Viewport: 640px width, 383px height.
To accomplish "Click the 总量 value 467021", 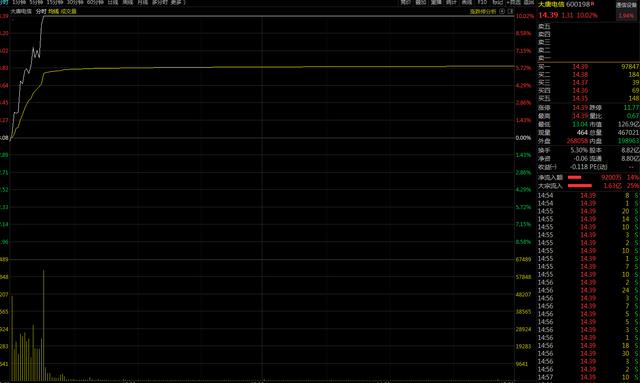I will [x=629, y=133].
